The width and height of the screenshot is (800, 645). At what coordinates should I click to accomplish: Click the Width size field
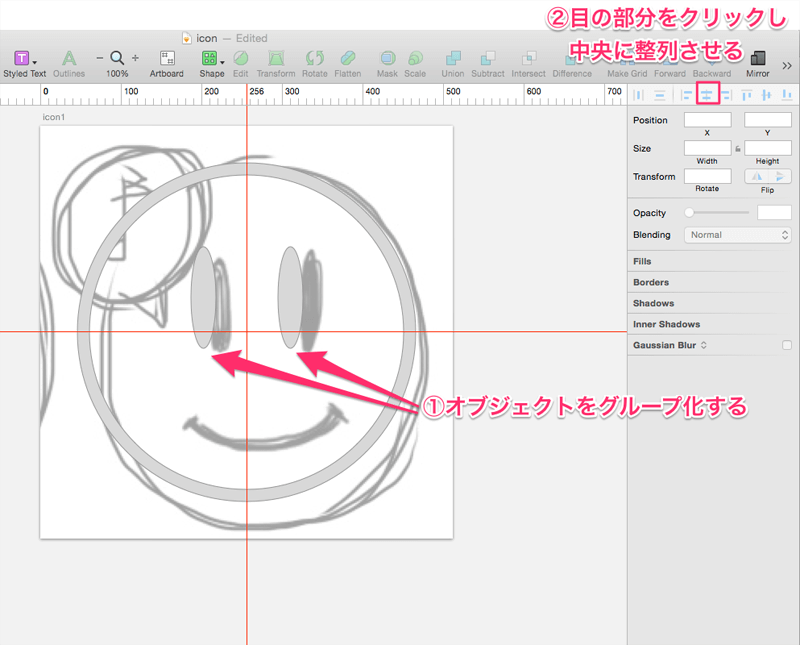tap(708, 148)
